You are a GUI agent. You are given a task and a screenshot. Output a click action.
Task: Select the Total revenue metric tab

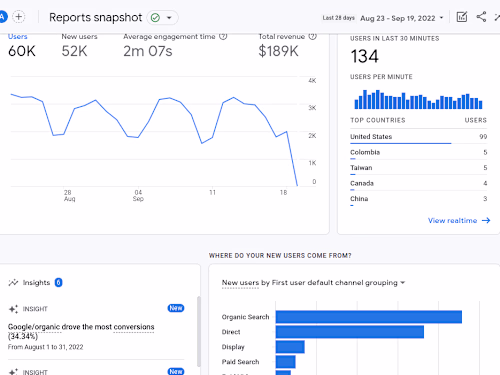point(287,46)
